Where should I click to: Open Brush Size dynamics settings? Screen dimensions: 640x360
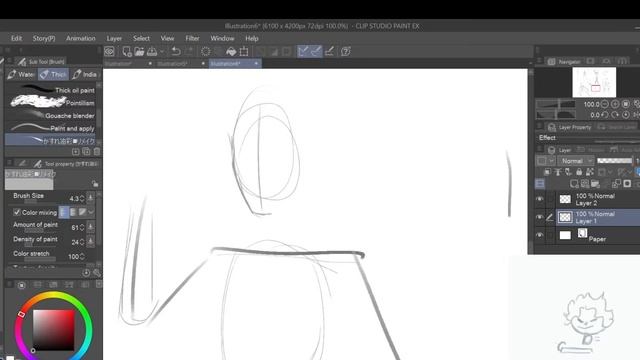tap(91, 199)
